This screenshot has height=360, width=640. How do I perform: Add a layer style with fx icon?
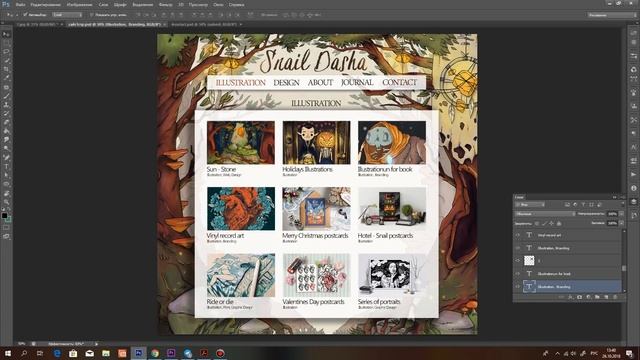coord(571,297)
